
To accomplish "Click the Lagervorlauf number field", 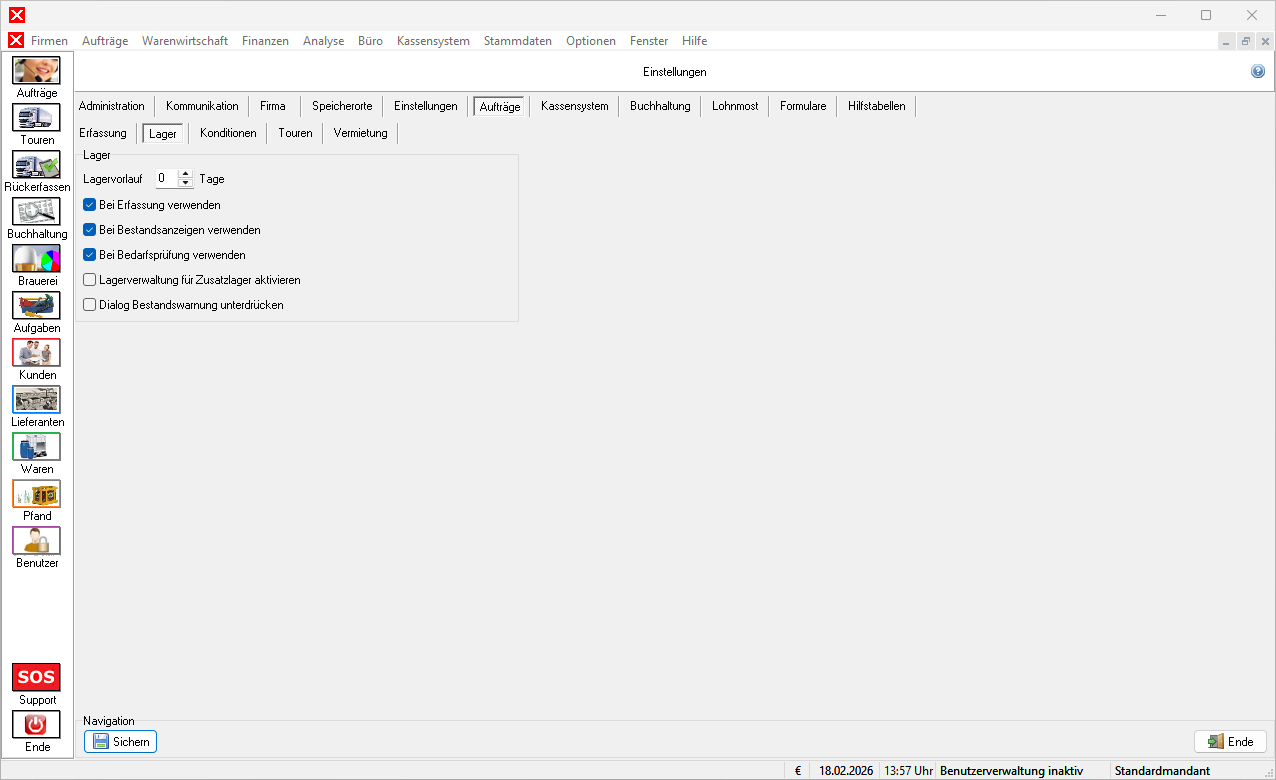I will (x=166, y=179).
